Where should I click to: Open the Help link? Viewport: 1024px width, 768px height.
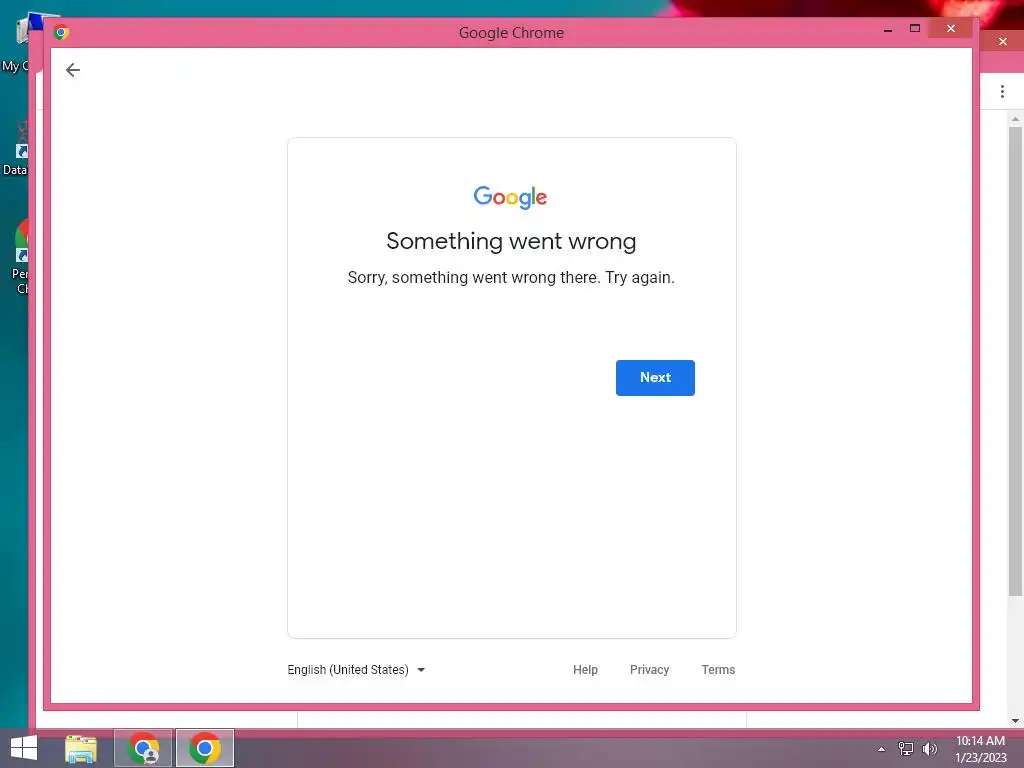pyautogui.click(x=585, y=669)
